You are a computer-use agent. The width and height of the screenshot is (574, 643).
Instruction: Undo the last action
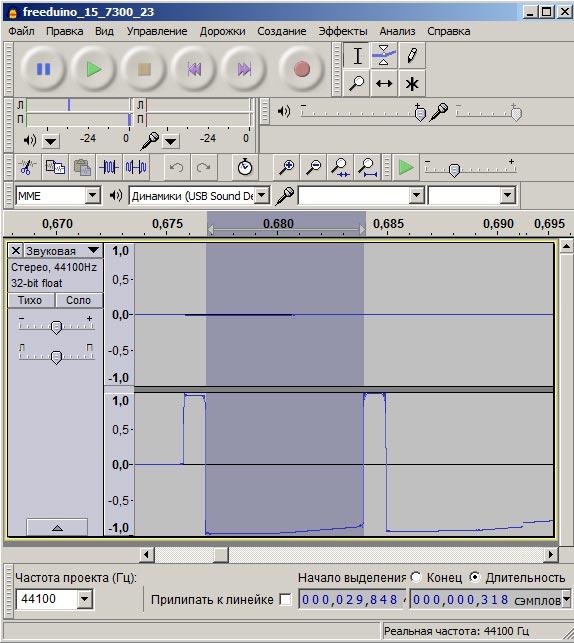[176, 167]
